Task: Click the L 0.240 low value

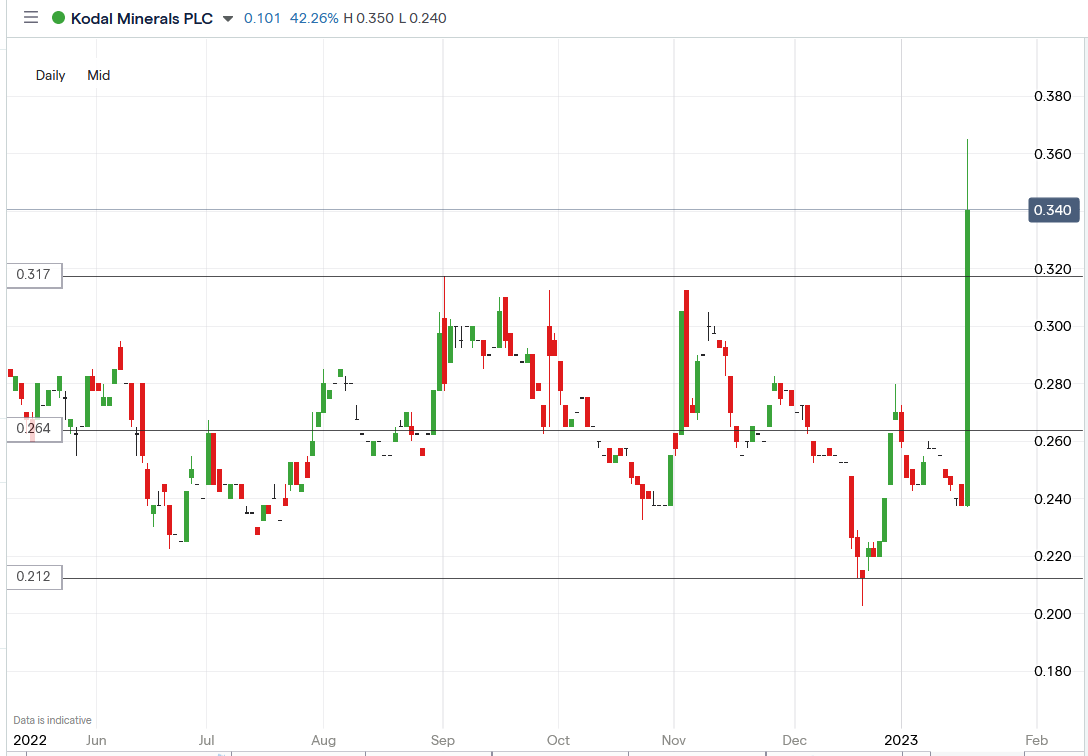Action: (422, 18)
